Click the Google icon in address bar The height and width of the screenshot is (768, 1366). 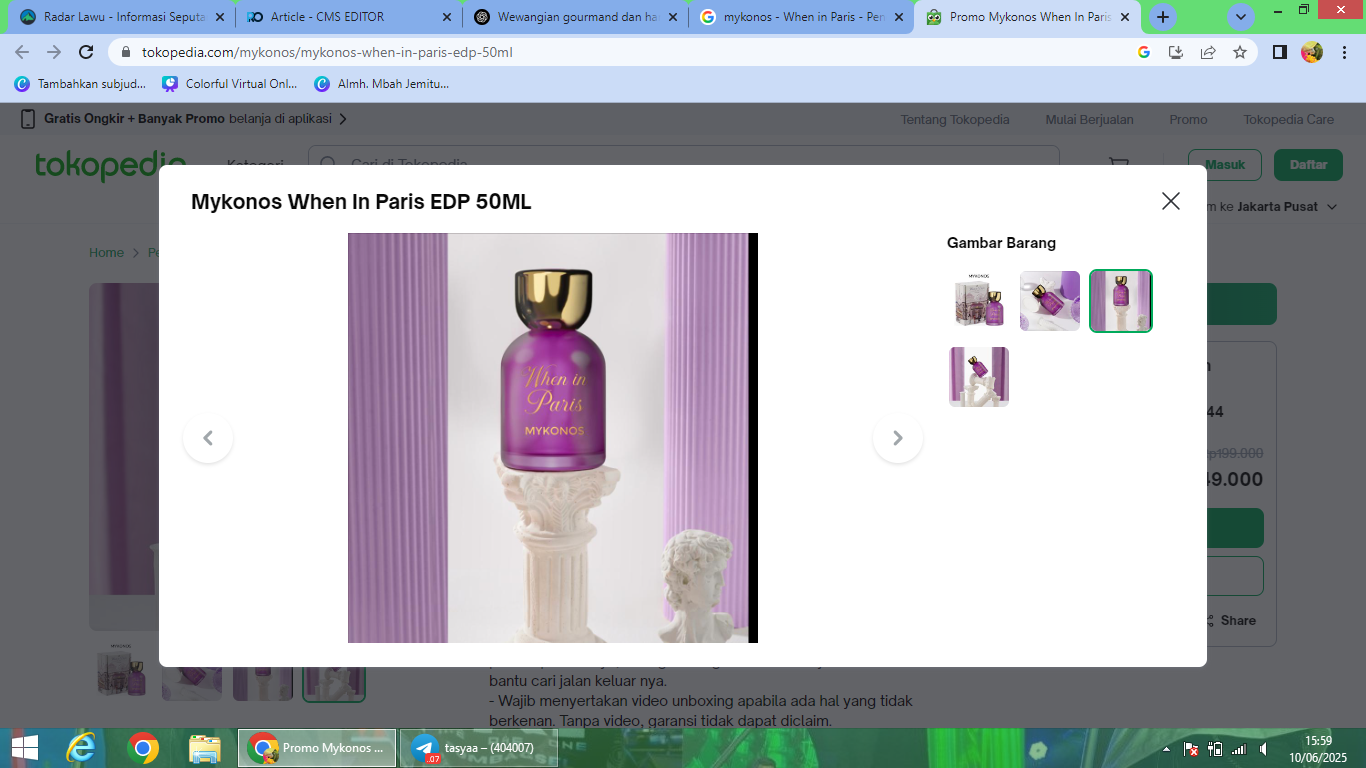click(1144, 52)
